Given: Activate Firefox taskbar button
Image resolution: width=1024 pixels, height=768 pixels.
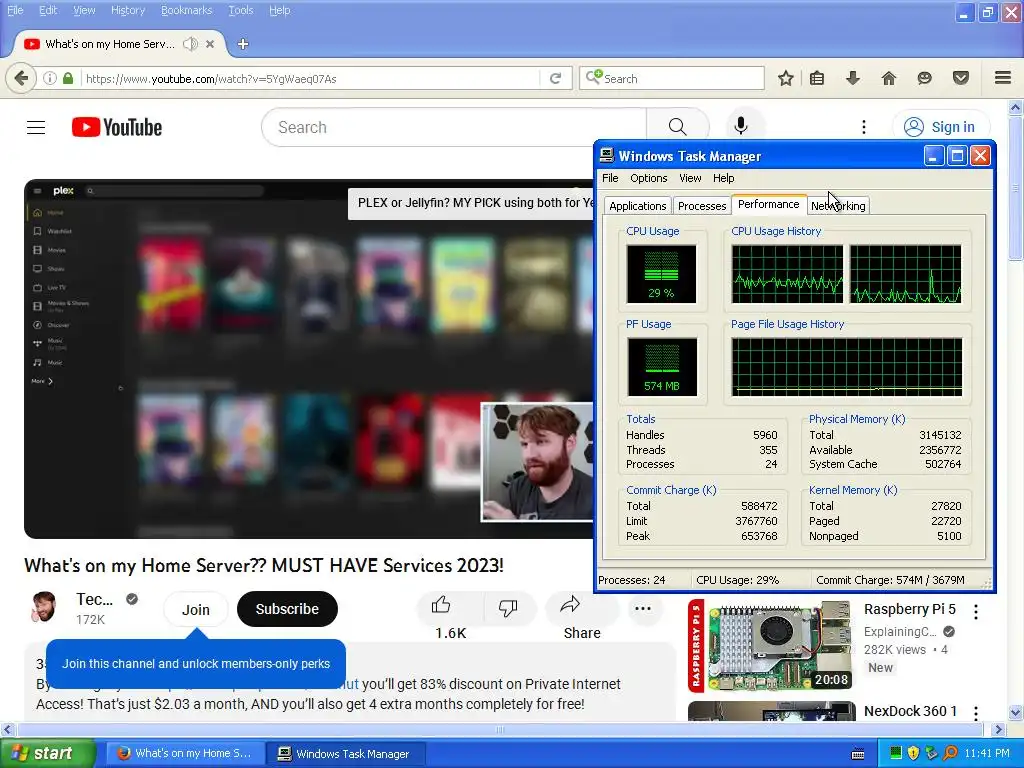Looking at the screenshot, I should pos(185,754).
